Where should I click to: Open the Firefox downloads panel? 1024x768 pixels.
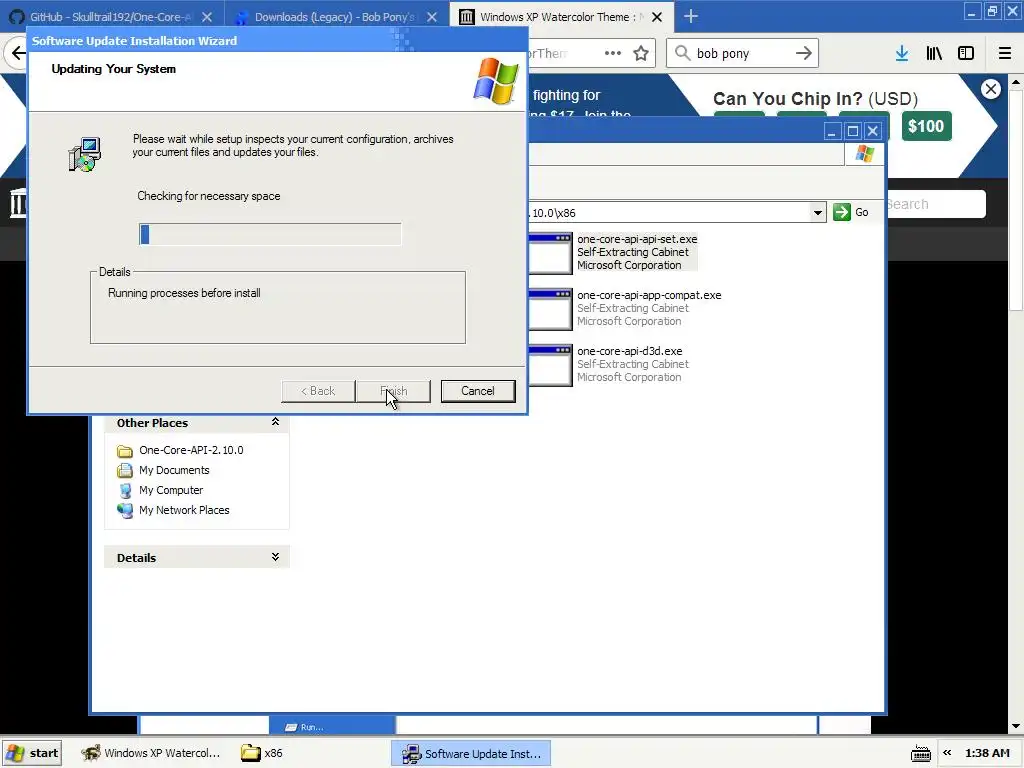click(901, 54)
